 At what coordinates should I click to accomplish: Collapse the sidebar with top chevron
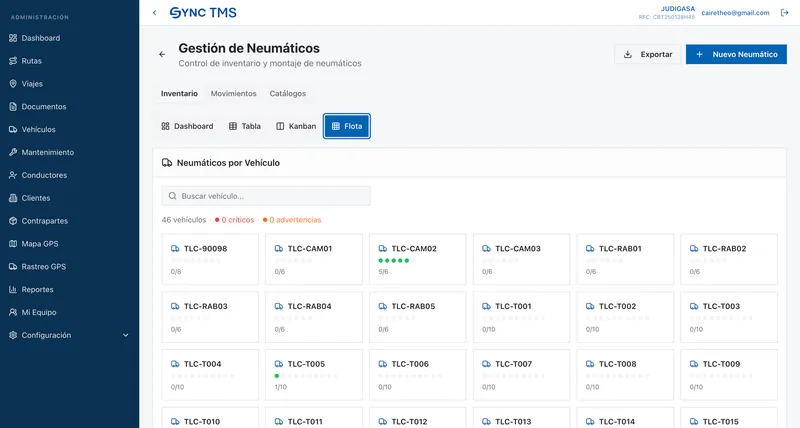coord(155,13)
